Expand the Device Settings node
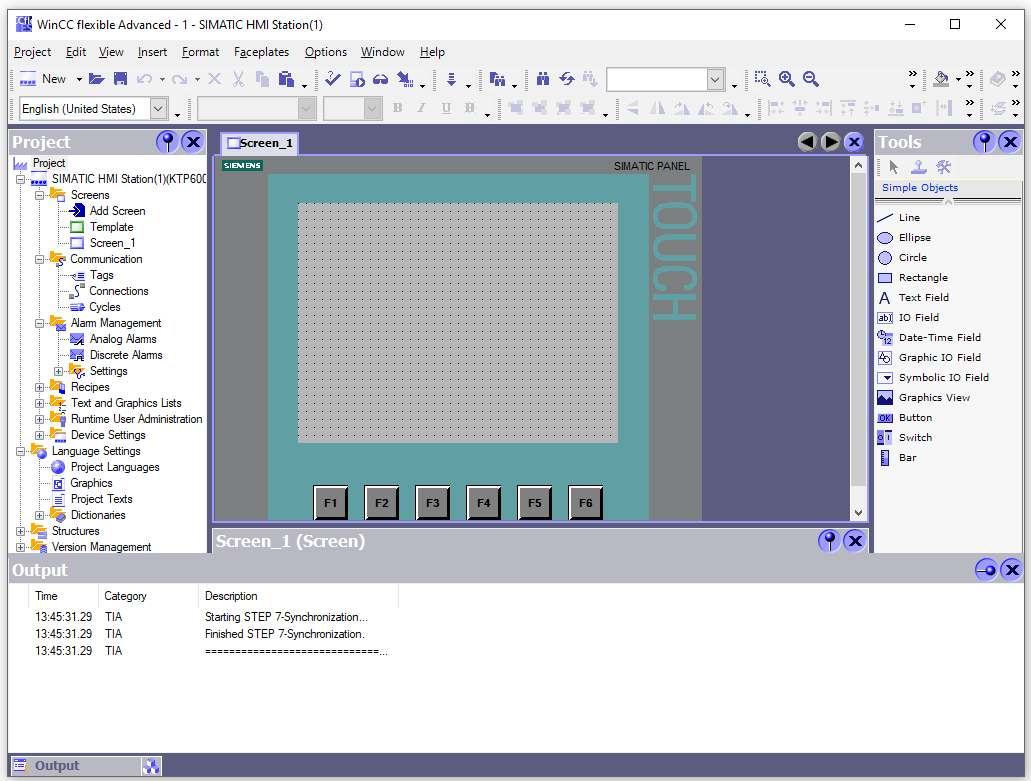The image size is (1031, 781). click(x=39, y=435)
